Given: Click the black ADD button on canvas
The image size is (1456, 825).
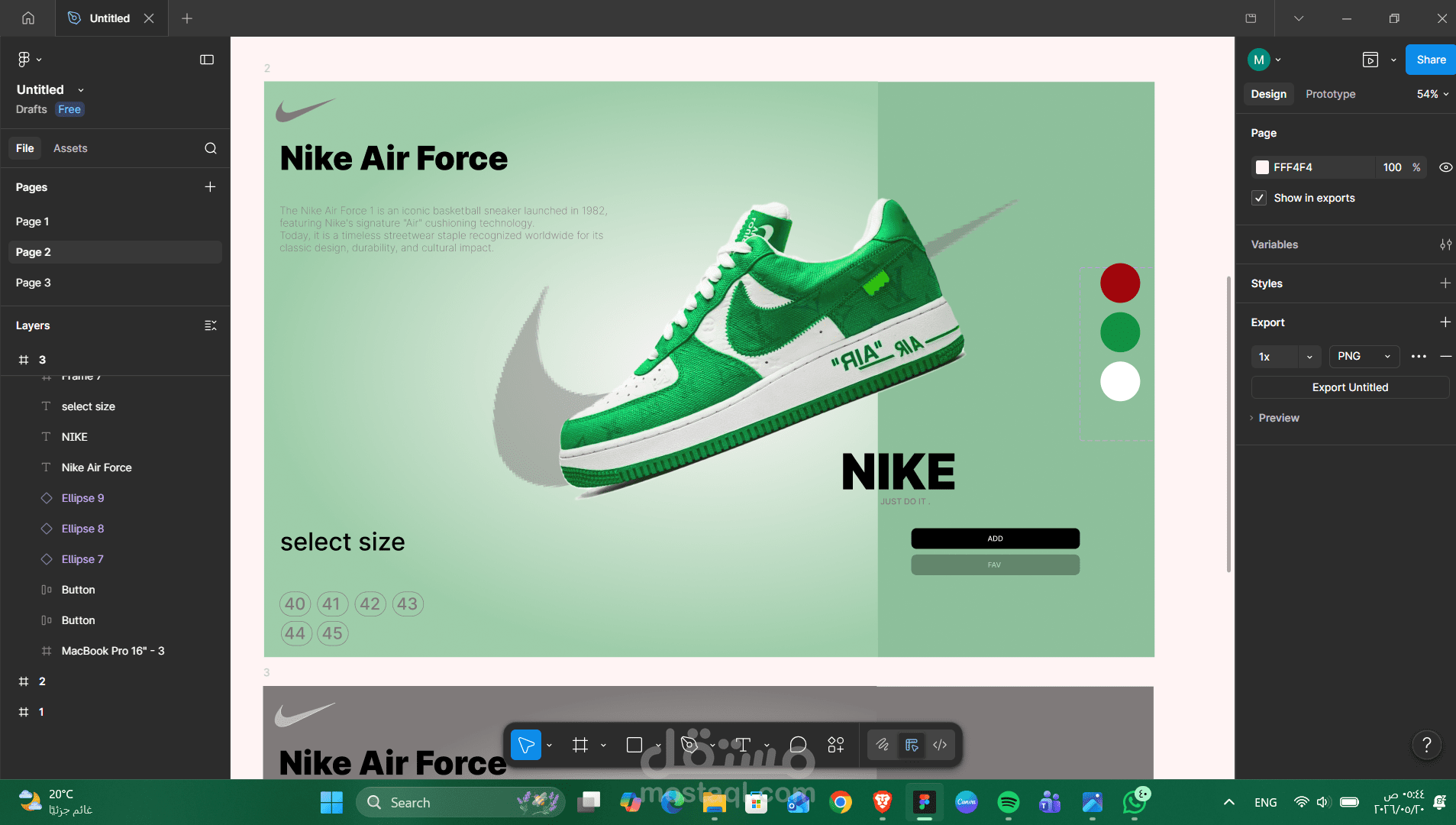Looking at the screenshot, I should click(995, 539).
